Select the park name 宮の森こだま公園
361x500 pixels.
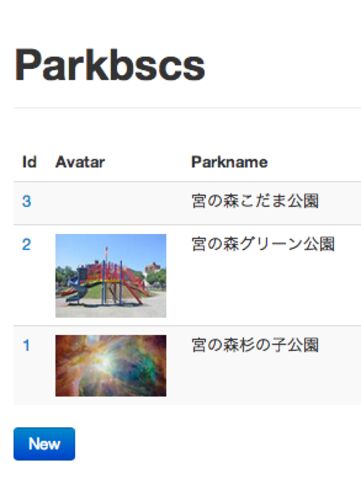(x=255, y=201)
